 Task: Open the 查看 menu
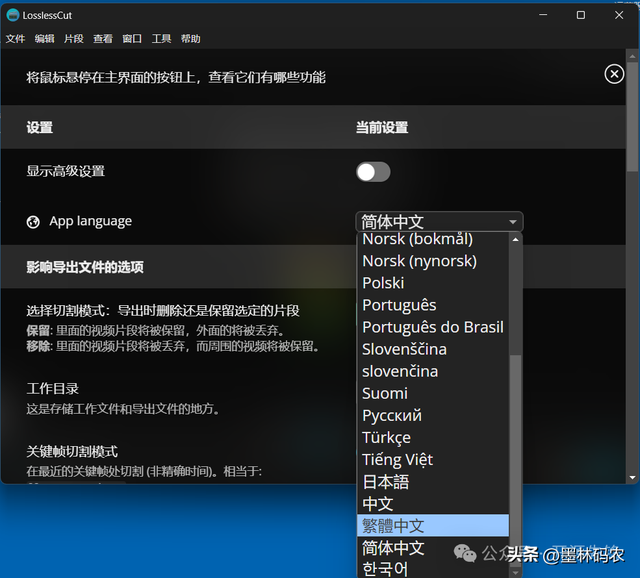point(103,39)
